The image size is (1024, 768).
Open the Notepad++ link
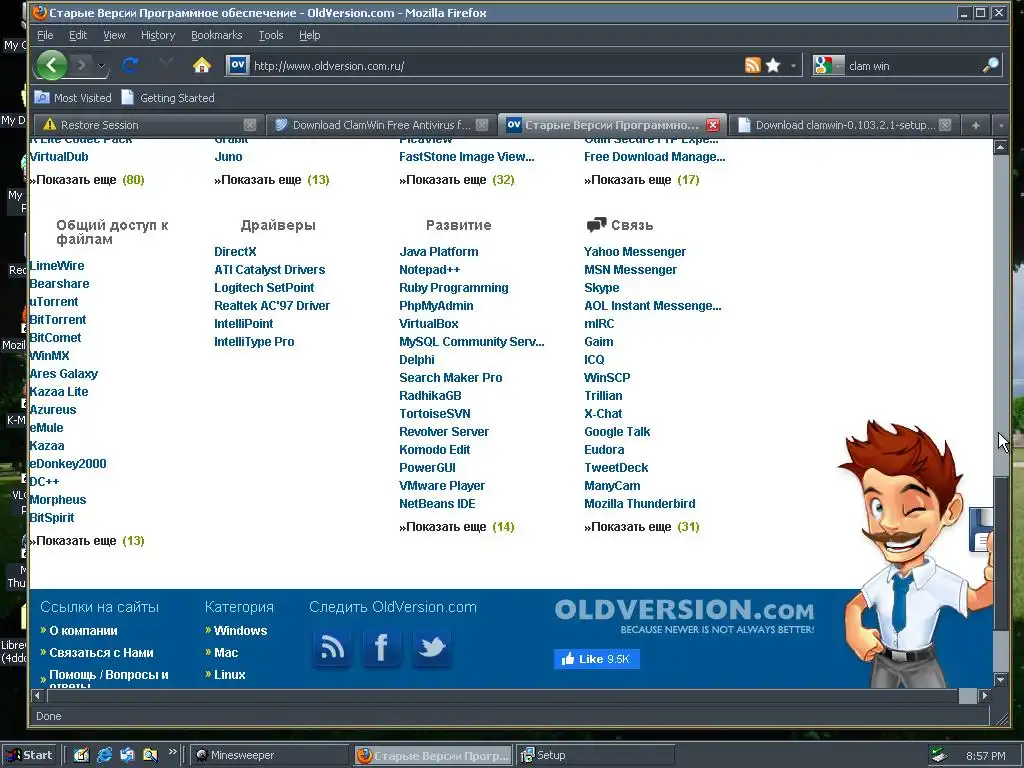(430, 270)
